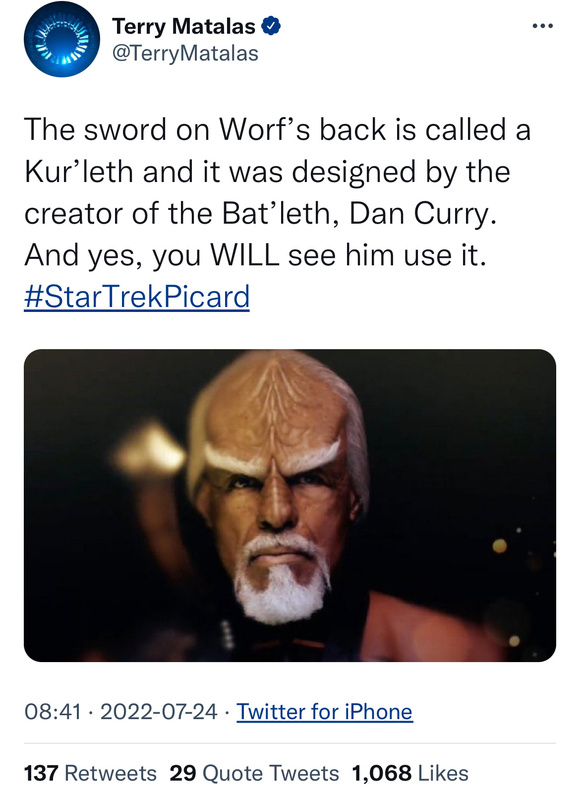Click the word Kur'leth in the tweet
The height and width of the screenshot is (797, 580).
tap(79, 171)
